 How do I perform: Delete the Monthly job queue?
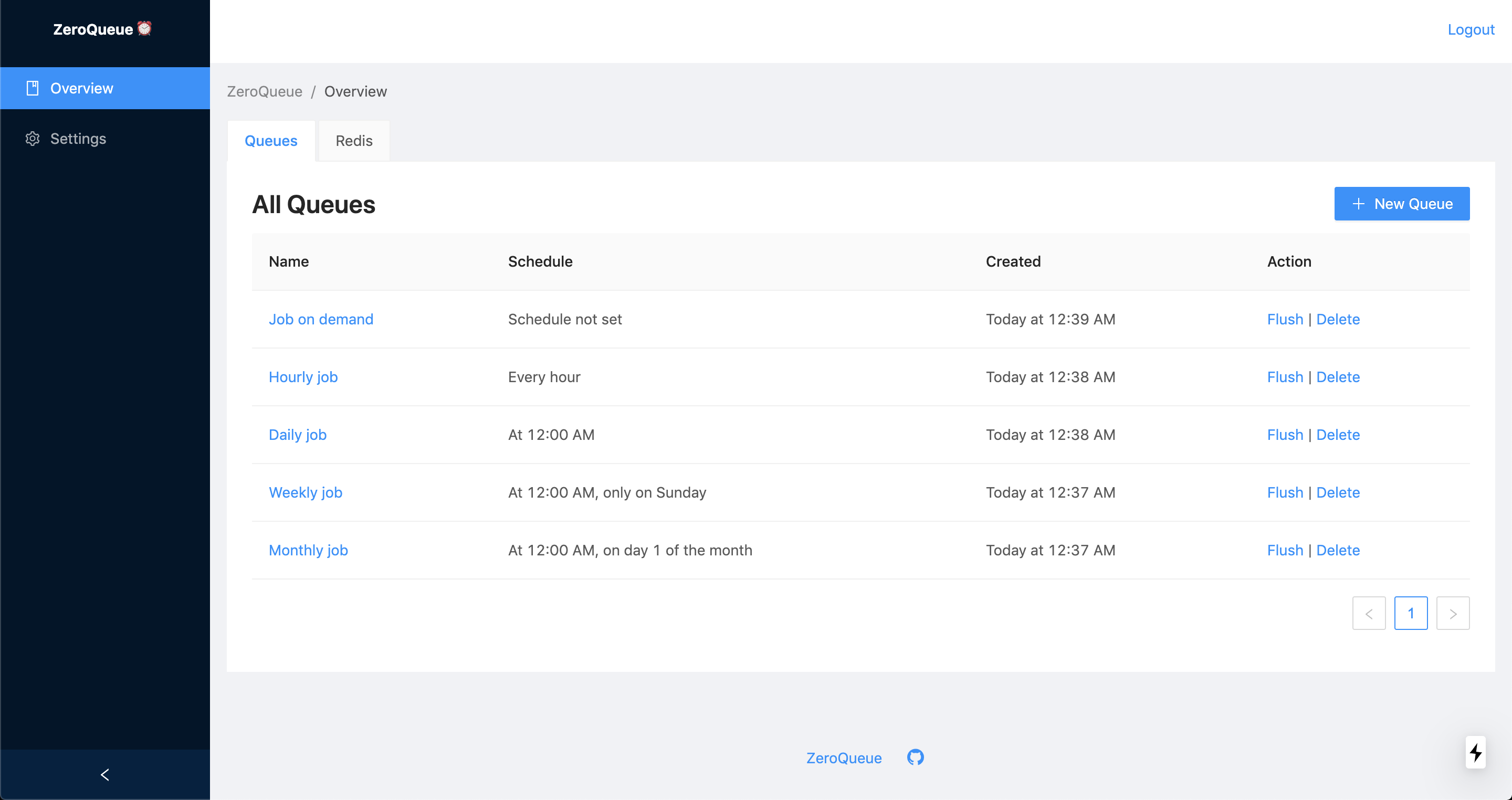point(1337,550)
